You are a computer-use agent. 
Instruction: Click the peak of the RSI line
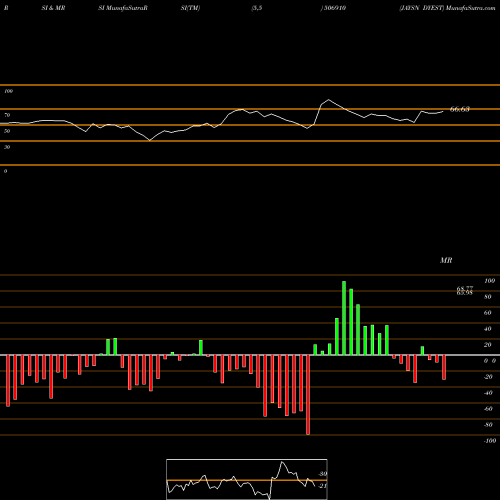pos(329,100)
